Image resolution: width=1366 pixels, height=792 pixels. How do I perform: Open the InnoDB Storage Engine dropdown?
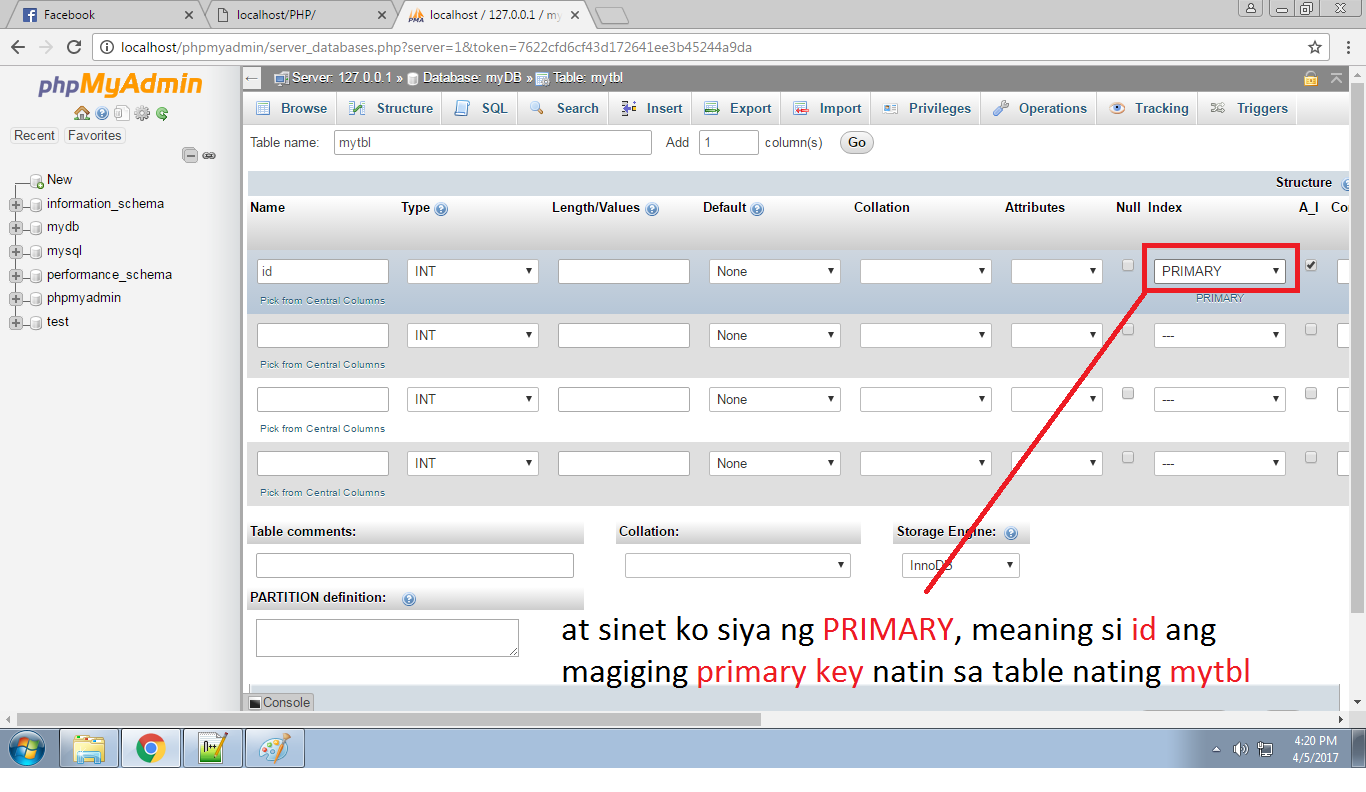tap(960, 565)
